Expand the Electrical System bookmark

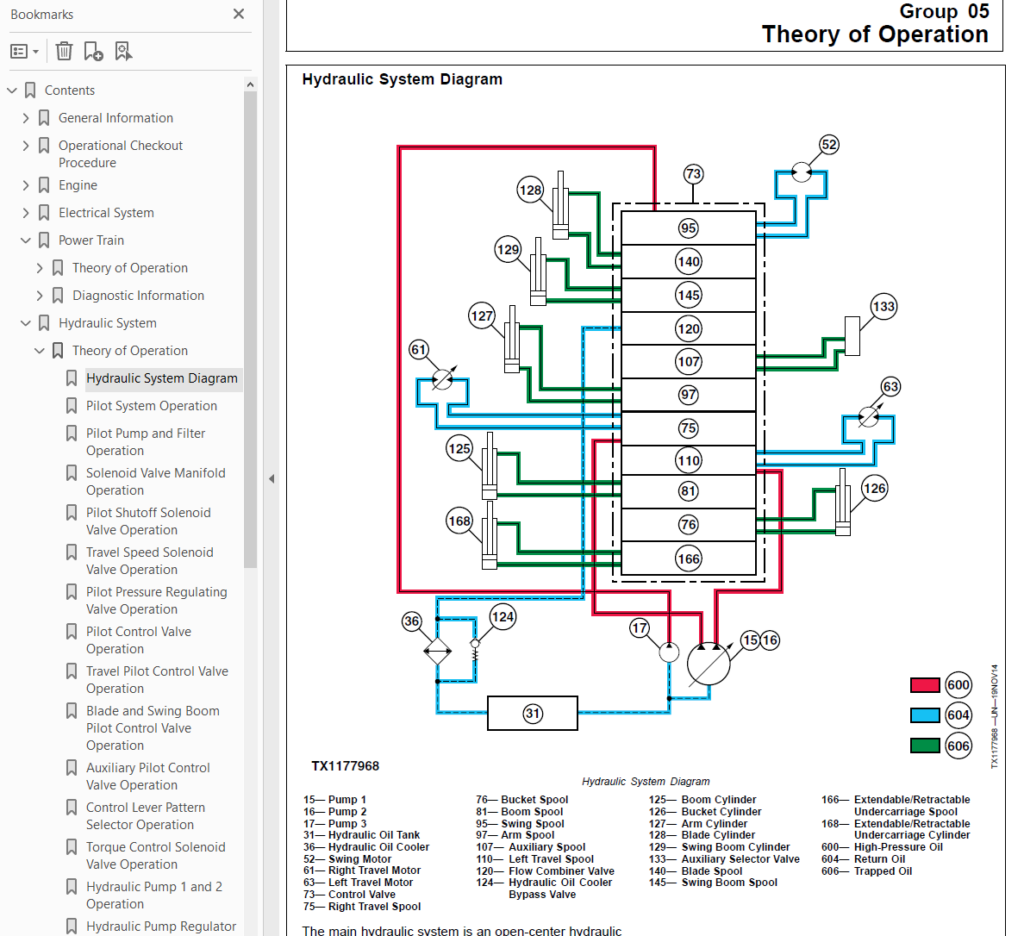pos(25,212)
